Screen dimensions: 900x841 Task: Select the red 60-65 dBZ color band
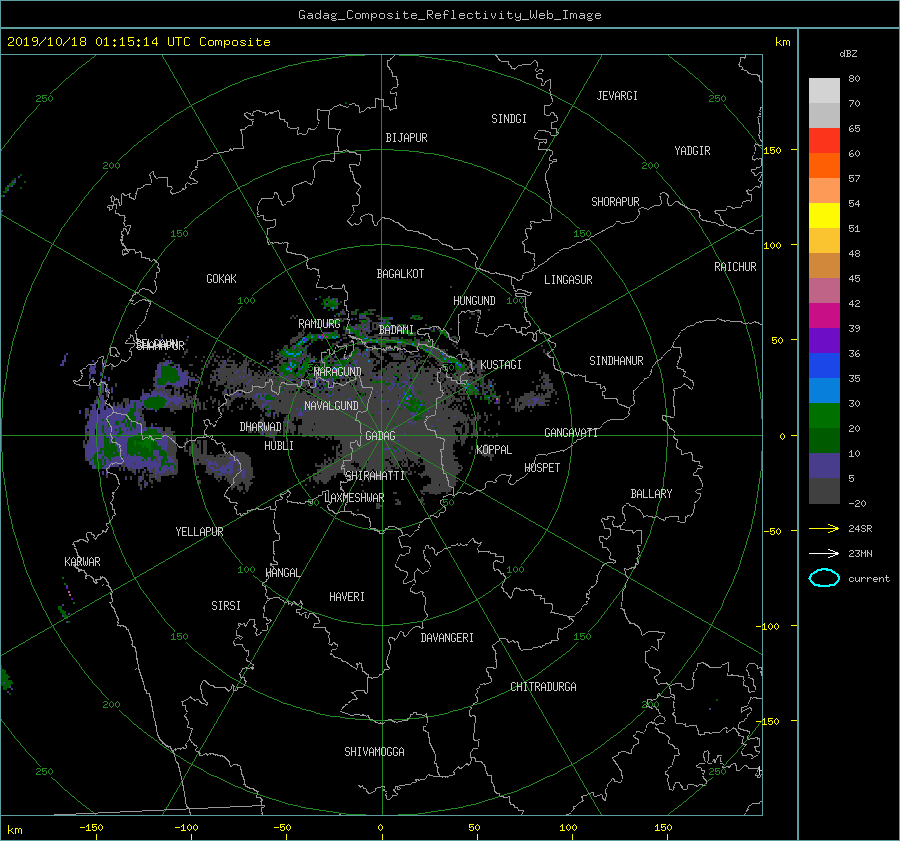[824, 141]
